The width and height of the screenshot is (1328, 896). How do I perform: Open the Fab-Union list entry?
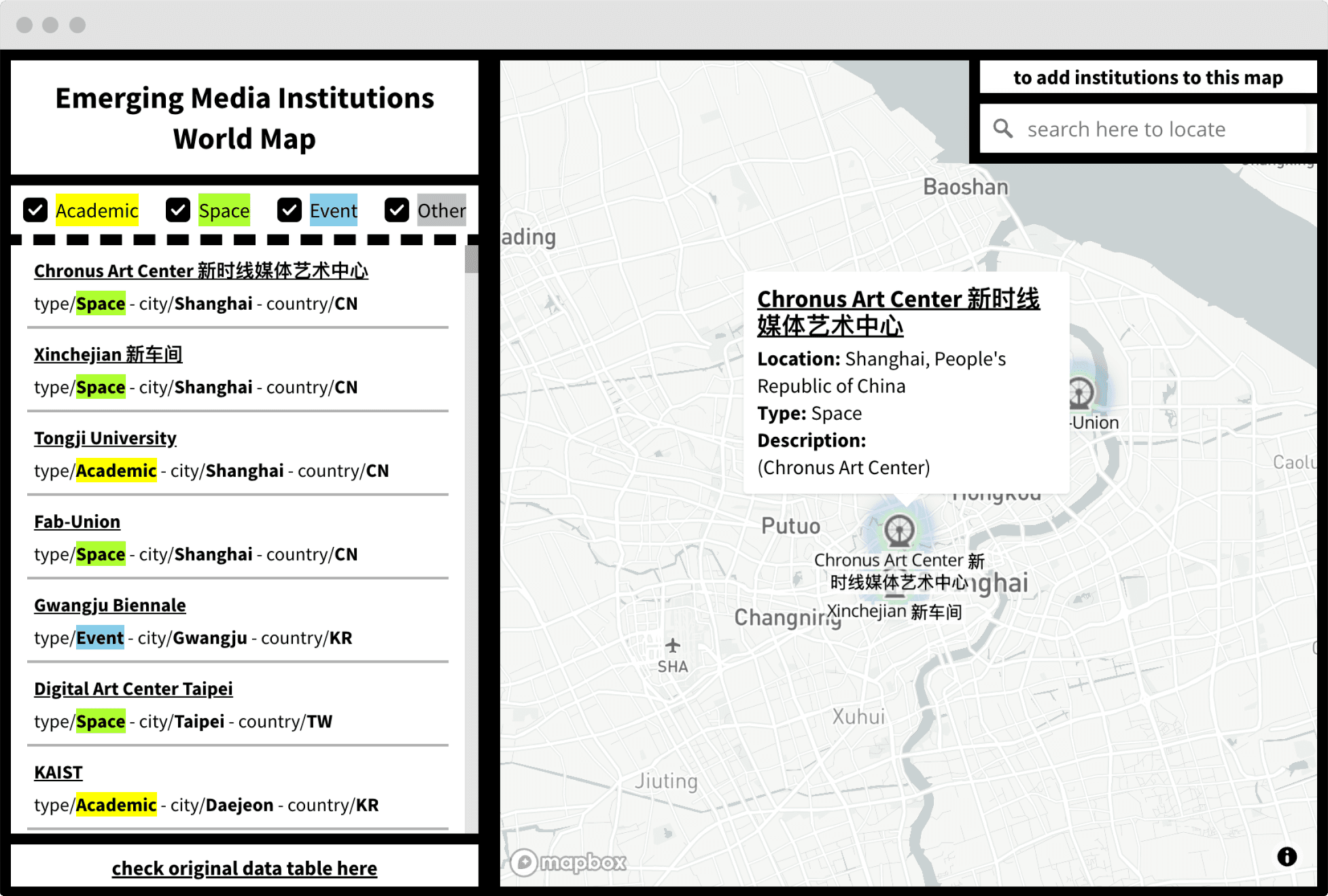coord(77,522)
